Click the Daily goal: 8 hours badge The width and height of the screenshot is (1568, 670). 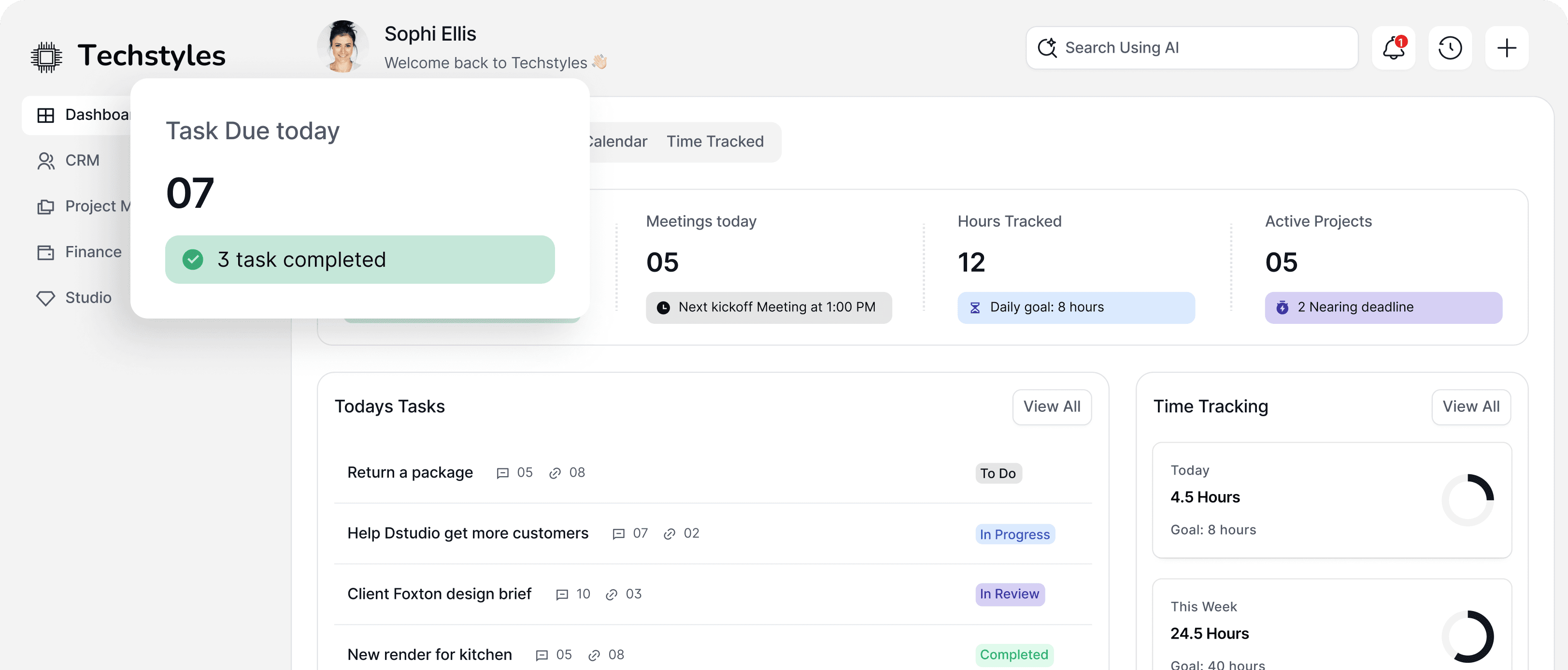tap(1076, 307)
